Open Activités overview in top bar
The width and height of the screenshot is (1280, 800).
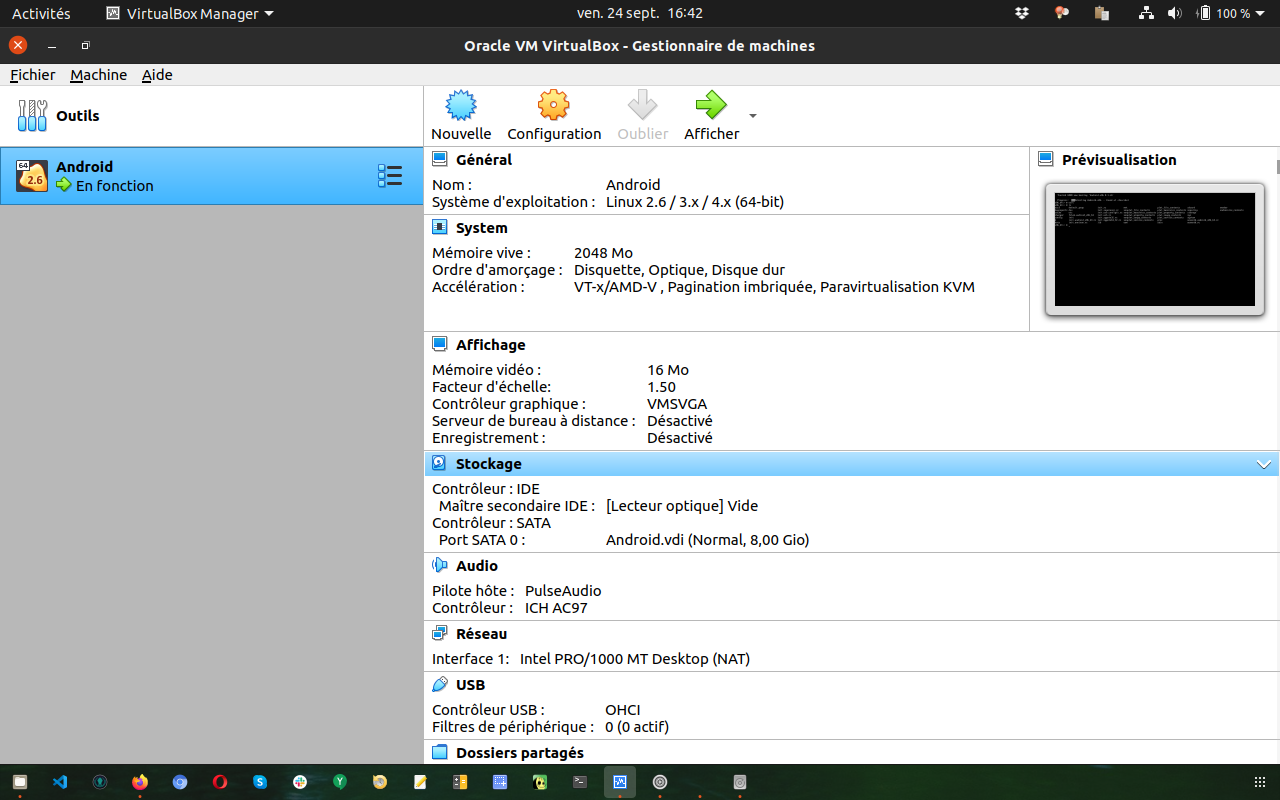[x=41, y=13]
